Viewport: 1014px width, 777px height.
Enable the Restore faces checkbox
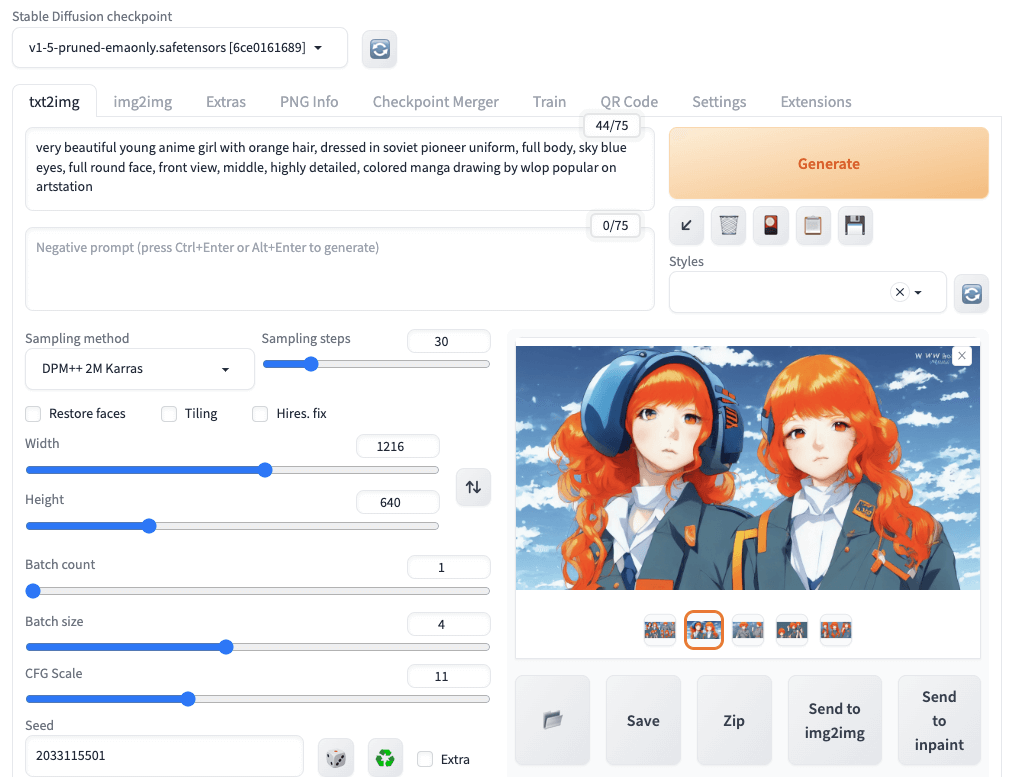pyautogui.click(x=33, y=414)
